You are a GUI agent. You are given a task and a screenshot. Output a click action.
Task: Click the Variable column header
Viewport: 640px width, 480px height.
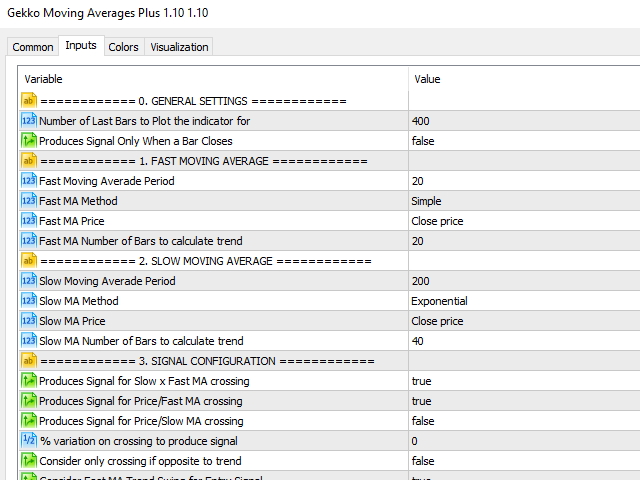coord(44,79)
